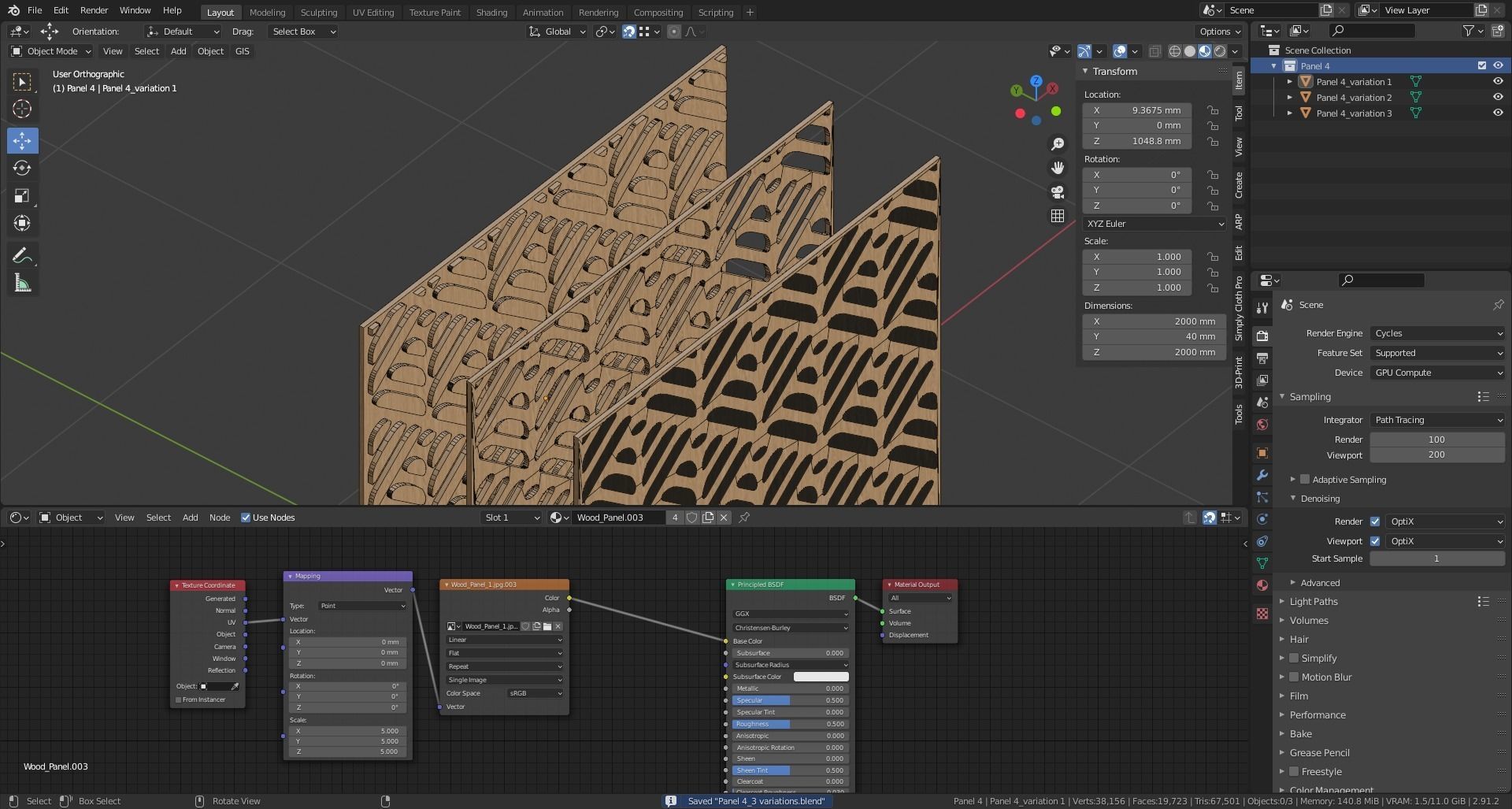This screenshot has height=809, width=1512.
Task: Activate the Transform tool
Action: click(22, 223)
